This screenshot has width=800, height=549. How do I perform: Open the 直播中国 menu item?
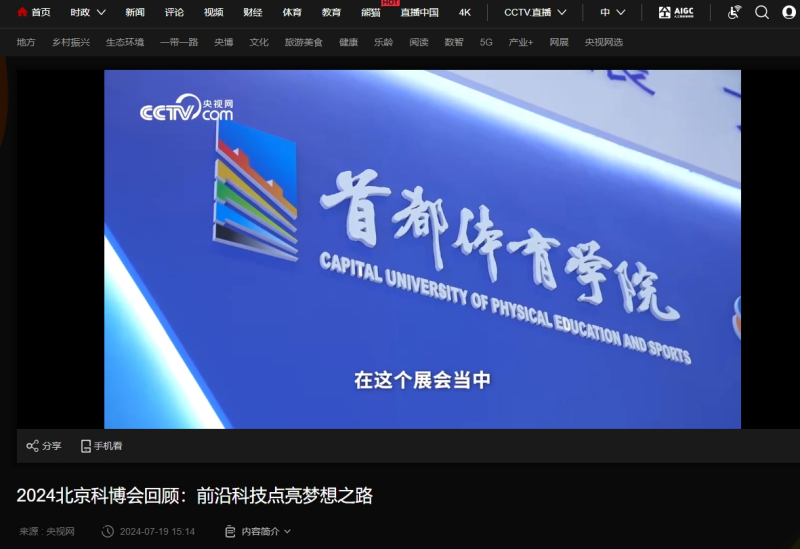(419, 12)
